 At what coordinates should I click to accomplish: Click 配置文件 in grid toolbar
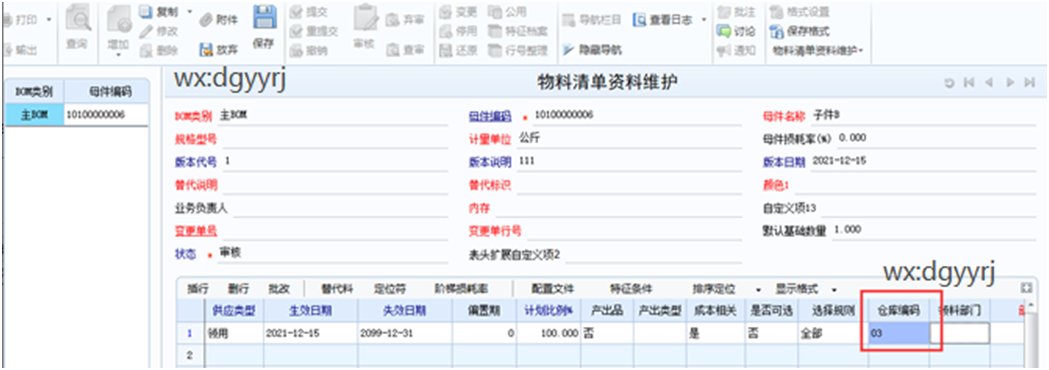coord(553,289)
